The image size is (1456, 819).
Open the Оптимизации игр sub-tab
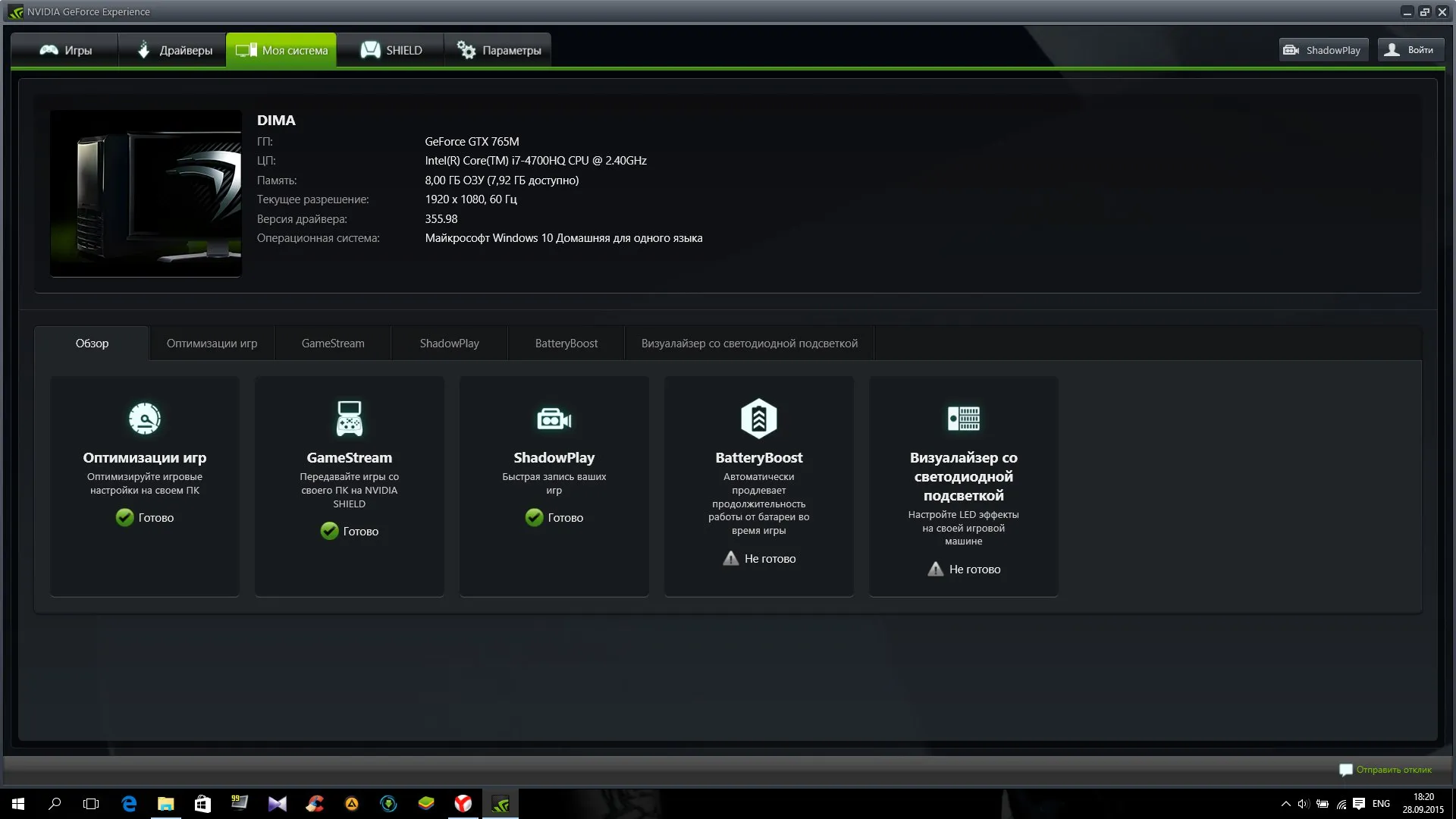coord(212,344)
